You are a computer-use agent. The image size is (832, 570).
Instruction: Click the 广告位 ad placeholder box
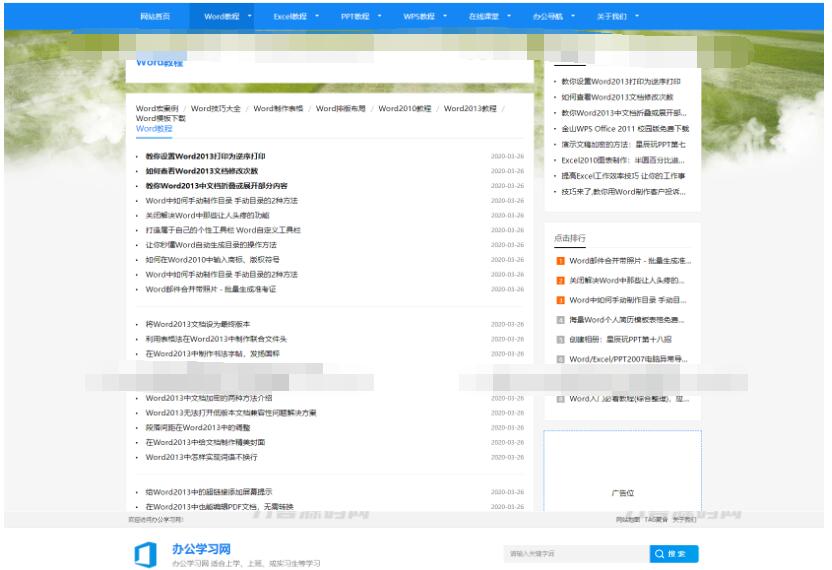point(622,472)
